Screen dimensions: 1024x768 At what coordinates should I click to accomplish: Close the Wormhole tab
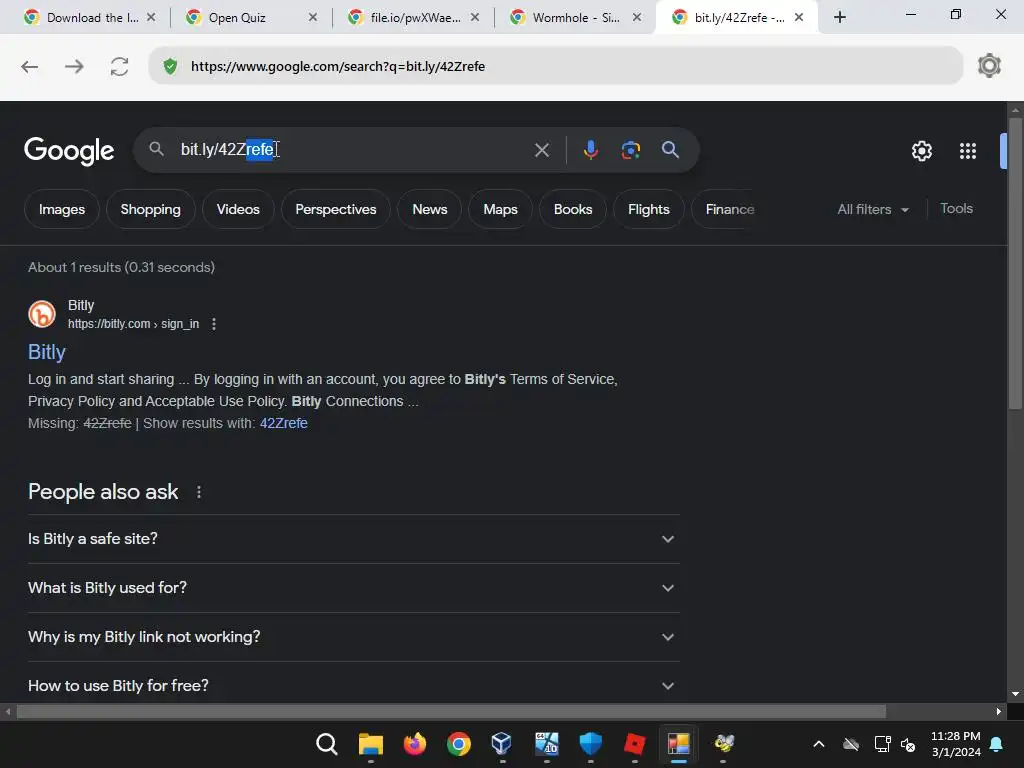tap(637, 18)
